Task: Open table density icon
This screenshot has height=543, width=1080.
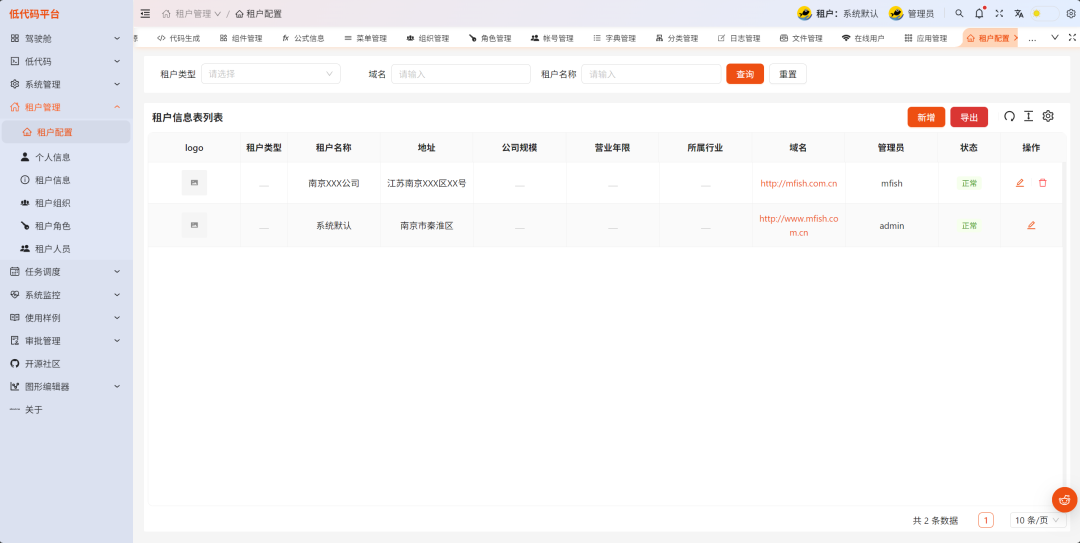Action: pos(1028,116)
